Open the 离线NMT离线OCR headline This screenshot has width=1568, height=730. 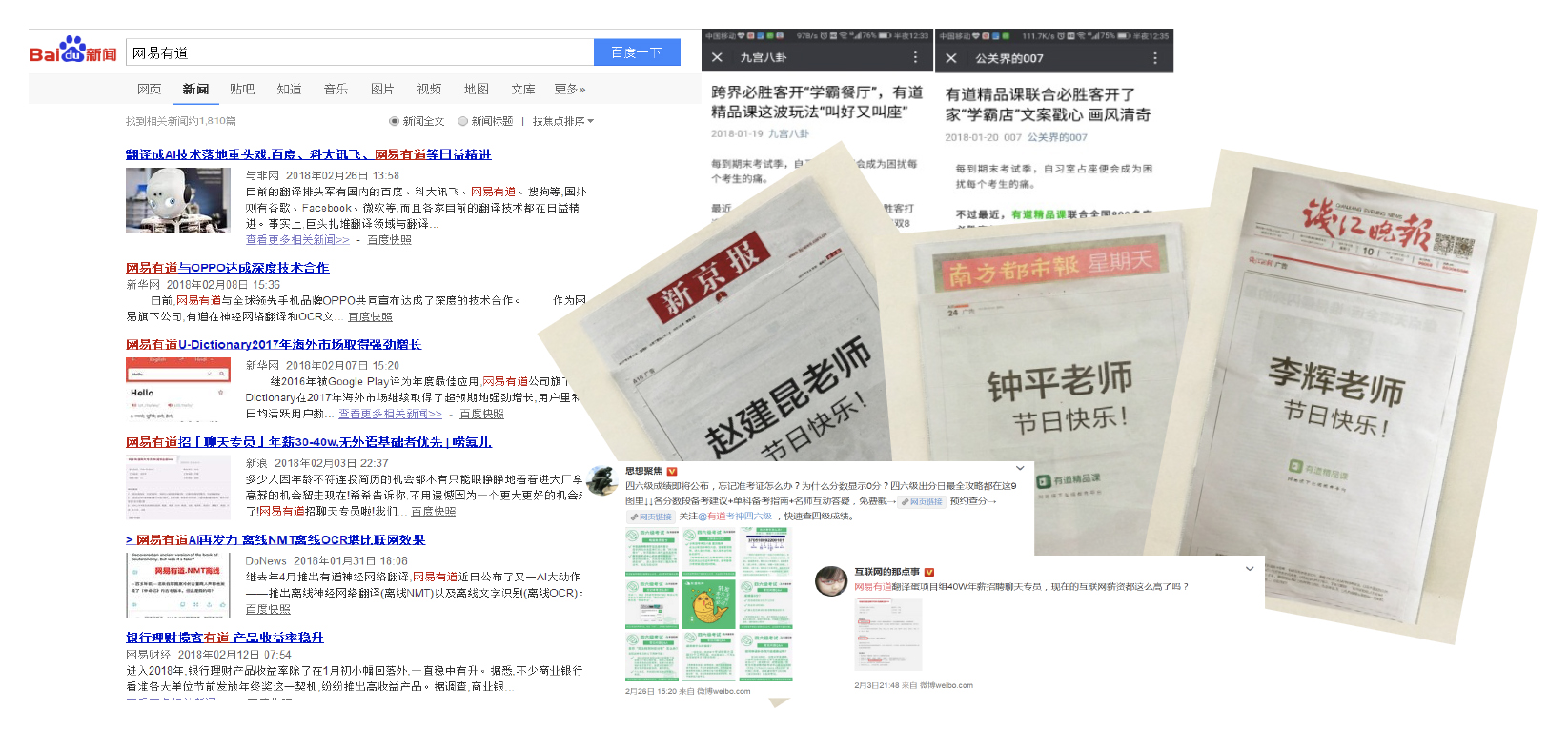point(275,539)
